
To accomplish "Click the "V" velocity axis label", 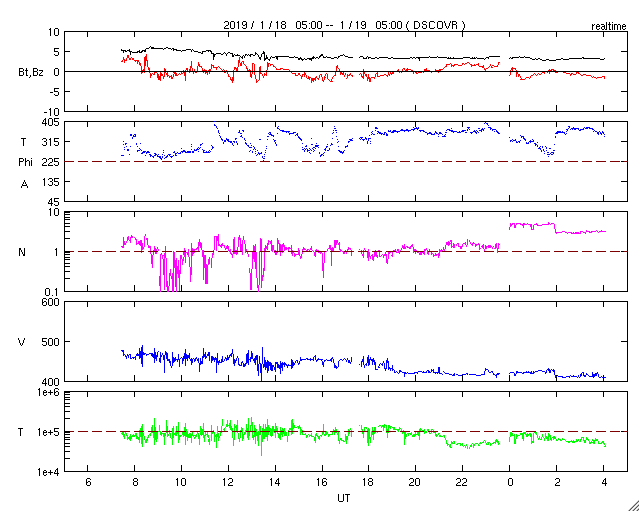I will (x=23, y=342).
